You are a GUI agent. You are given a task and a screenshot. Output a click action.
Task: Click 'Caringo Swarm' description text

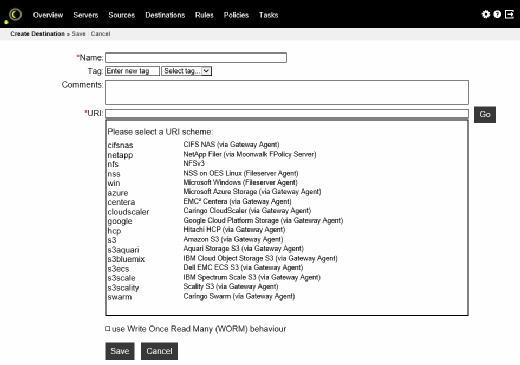[x=239, y=296]
